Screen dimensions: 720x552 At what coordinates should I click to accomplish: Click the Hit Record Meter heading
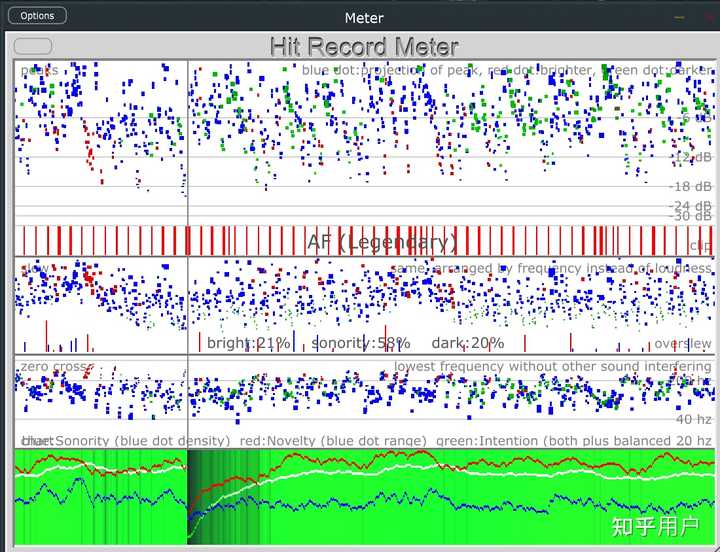[364, 47]
